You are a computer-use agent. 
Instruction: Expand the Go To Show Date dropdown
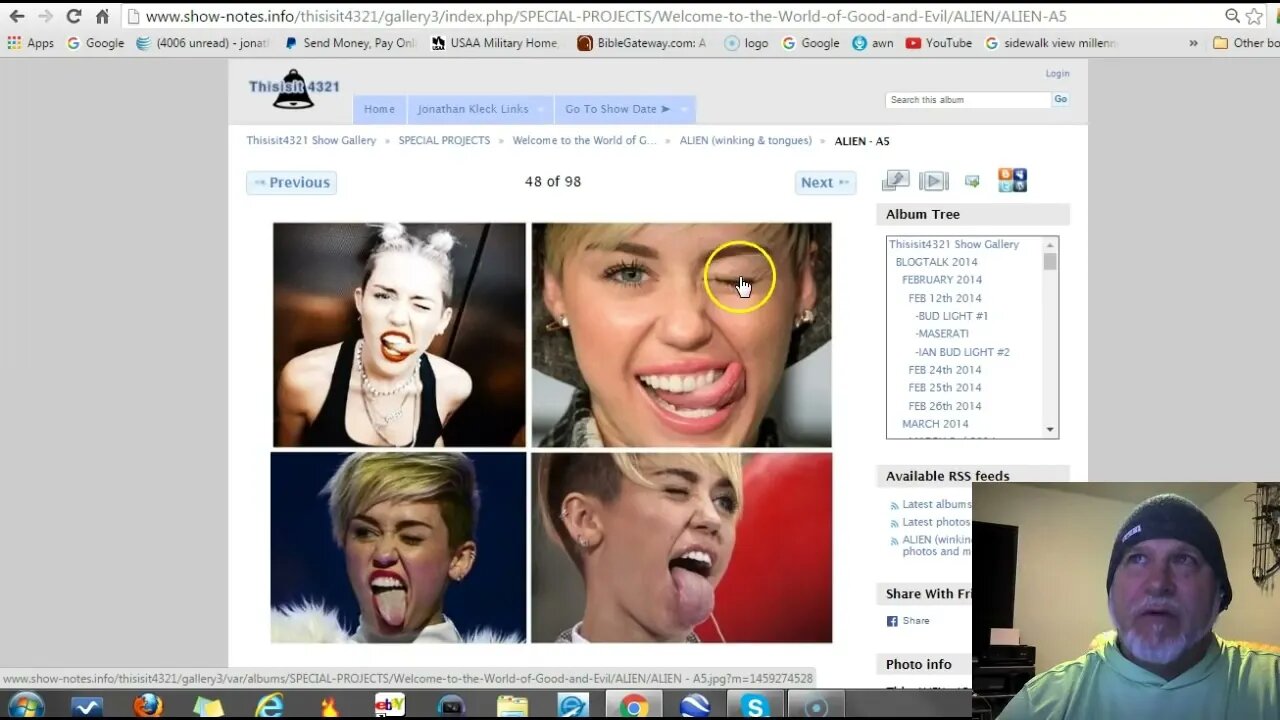pyautogui.click(x=626, y=109)
